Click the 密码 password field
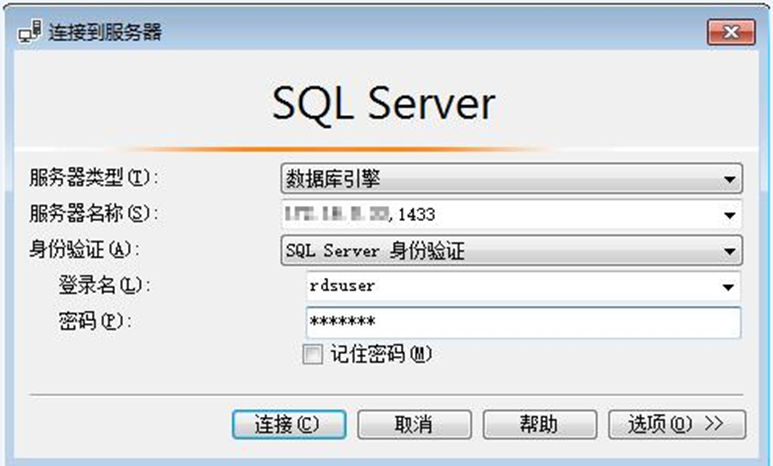The height and width of the screenshot is (466, 773). [522, 322]
